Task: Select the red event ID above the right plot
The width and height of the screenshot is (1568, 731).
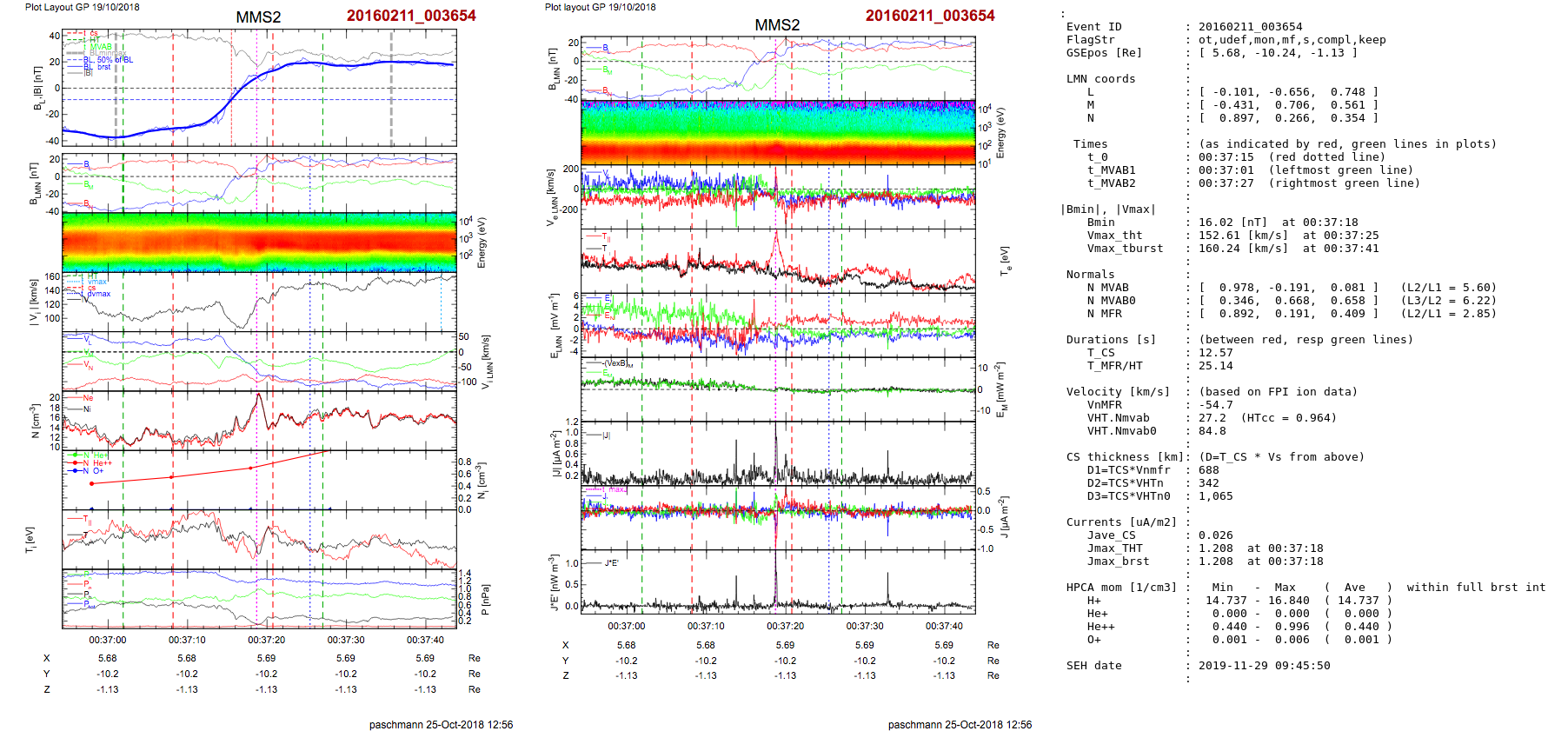Action: click(x=930, y=16)
